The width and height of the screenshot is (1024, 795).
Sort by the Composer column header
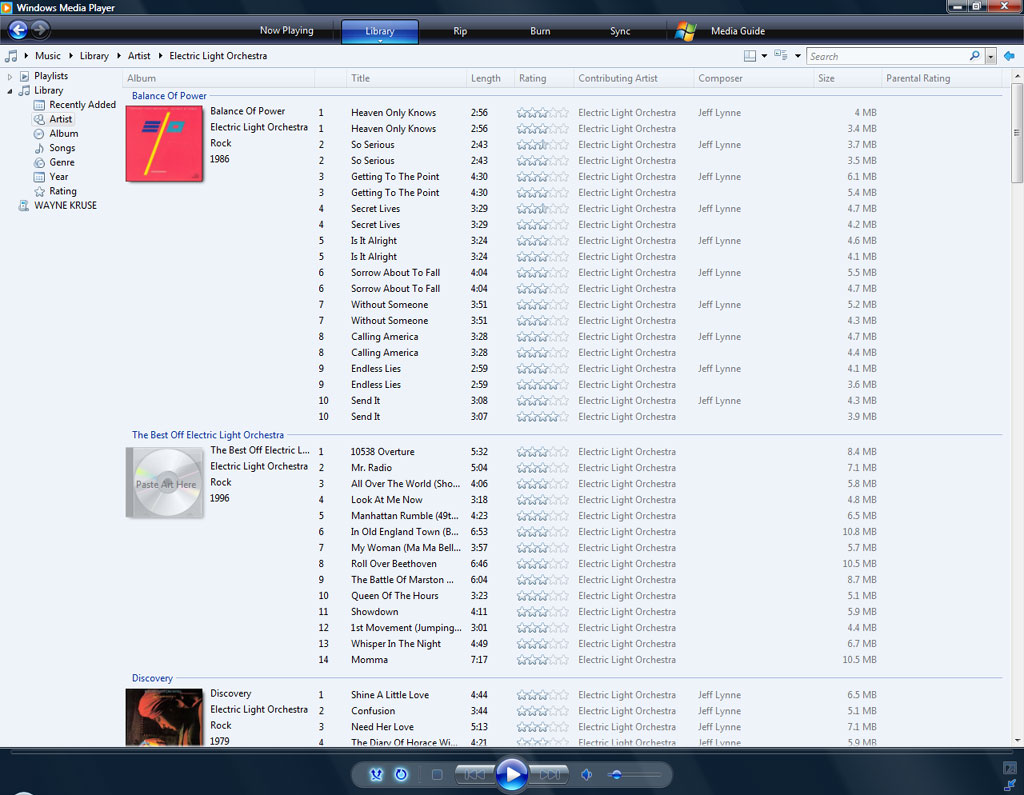click(753, 78)
